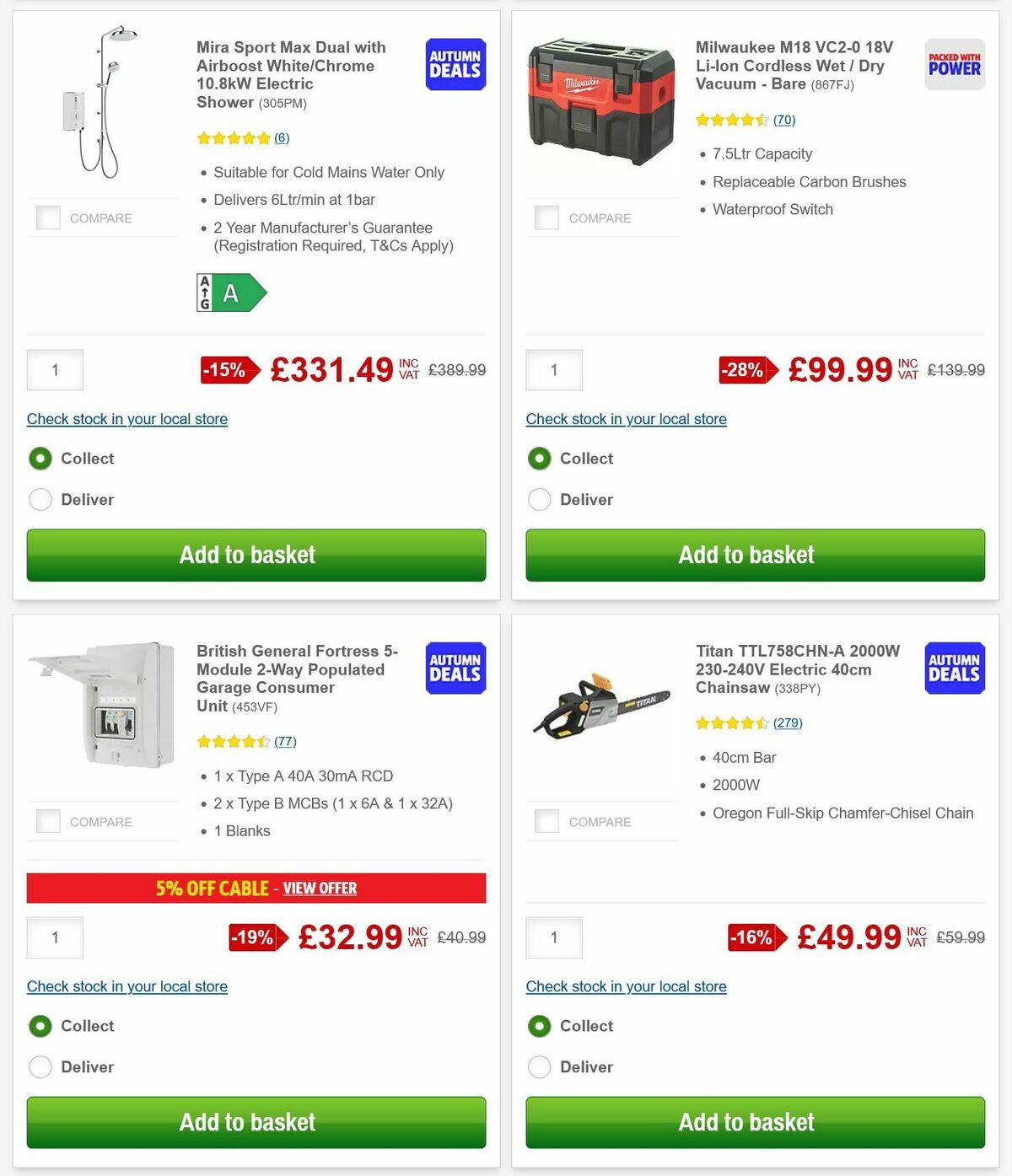Click the quantity field for Titan chainsaw
This screenshot has height=1176, width=1012.
click(x=554, y=937)
